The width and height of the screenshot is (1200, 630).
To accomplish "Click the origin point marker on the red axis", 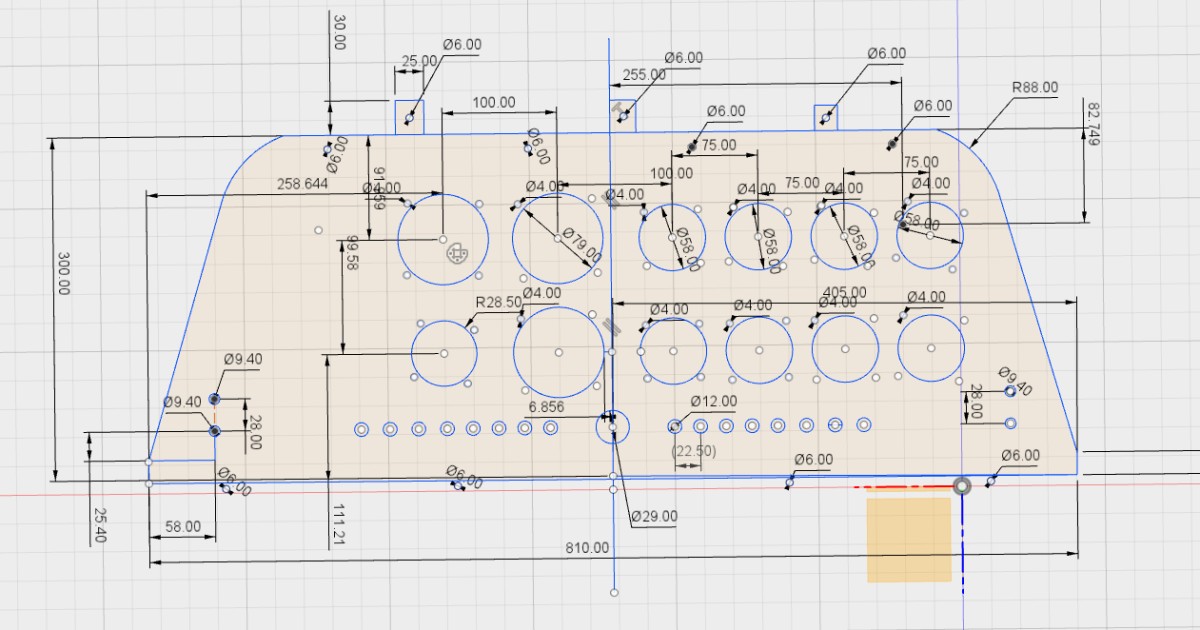I will [962, 487].
